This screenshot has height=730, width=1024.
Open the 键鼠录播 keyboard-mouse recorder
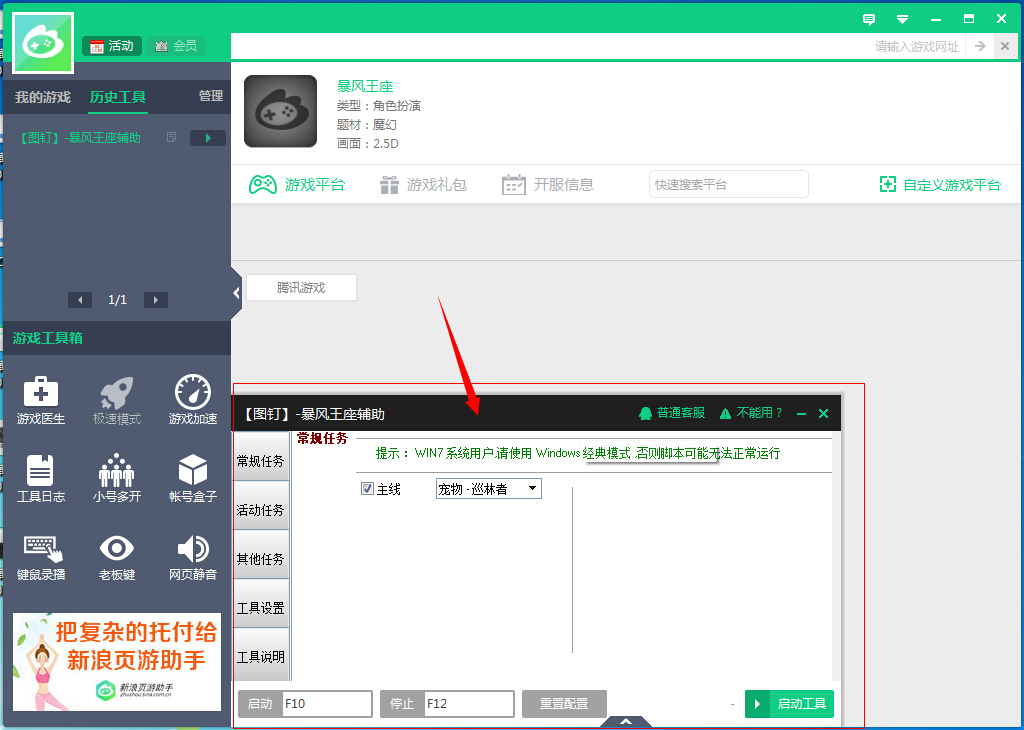tap(40, 557)
